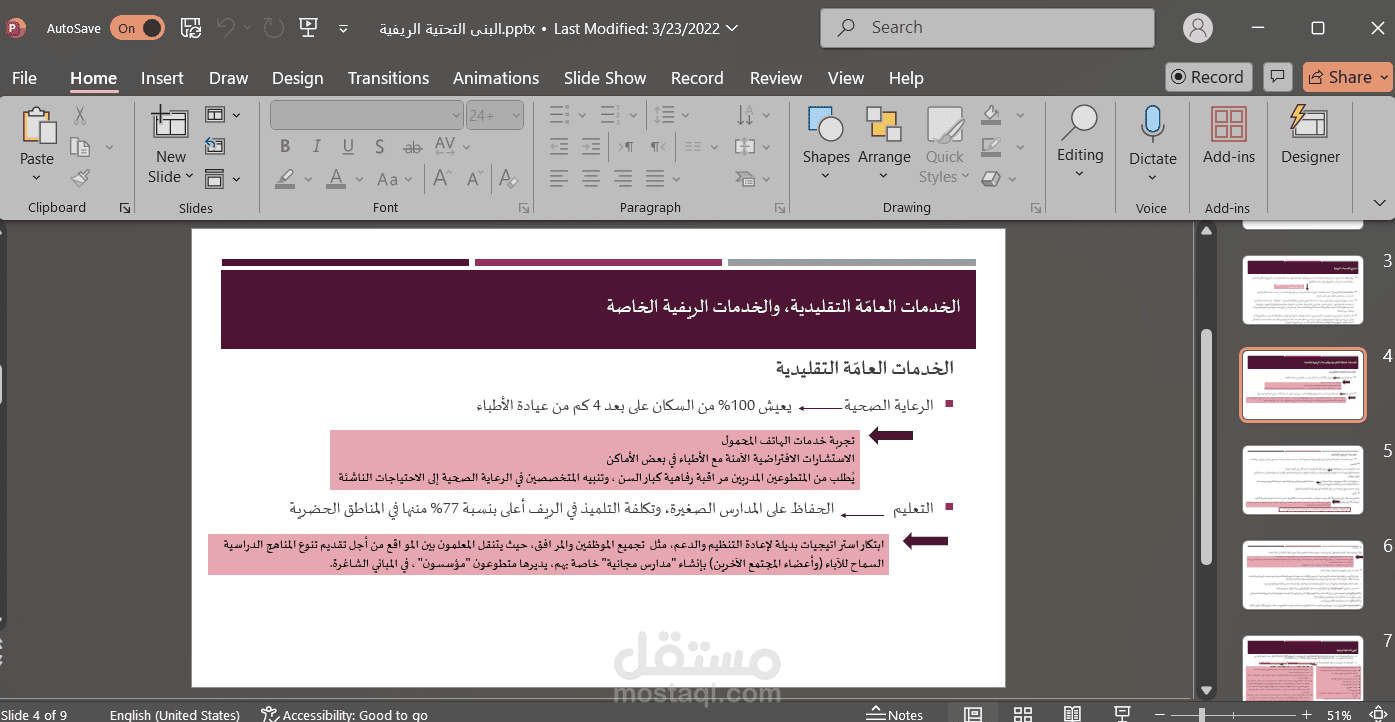Fit slide to current window

click(x=1380, y=714)
